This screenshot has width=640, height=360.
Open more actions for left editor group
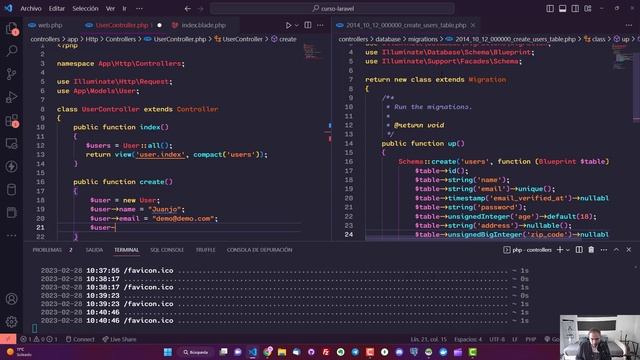[x=320, y=25]
